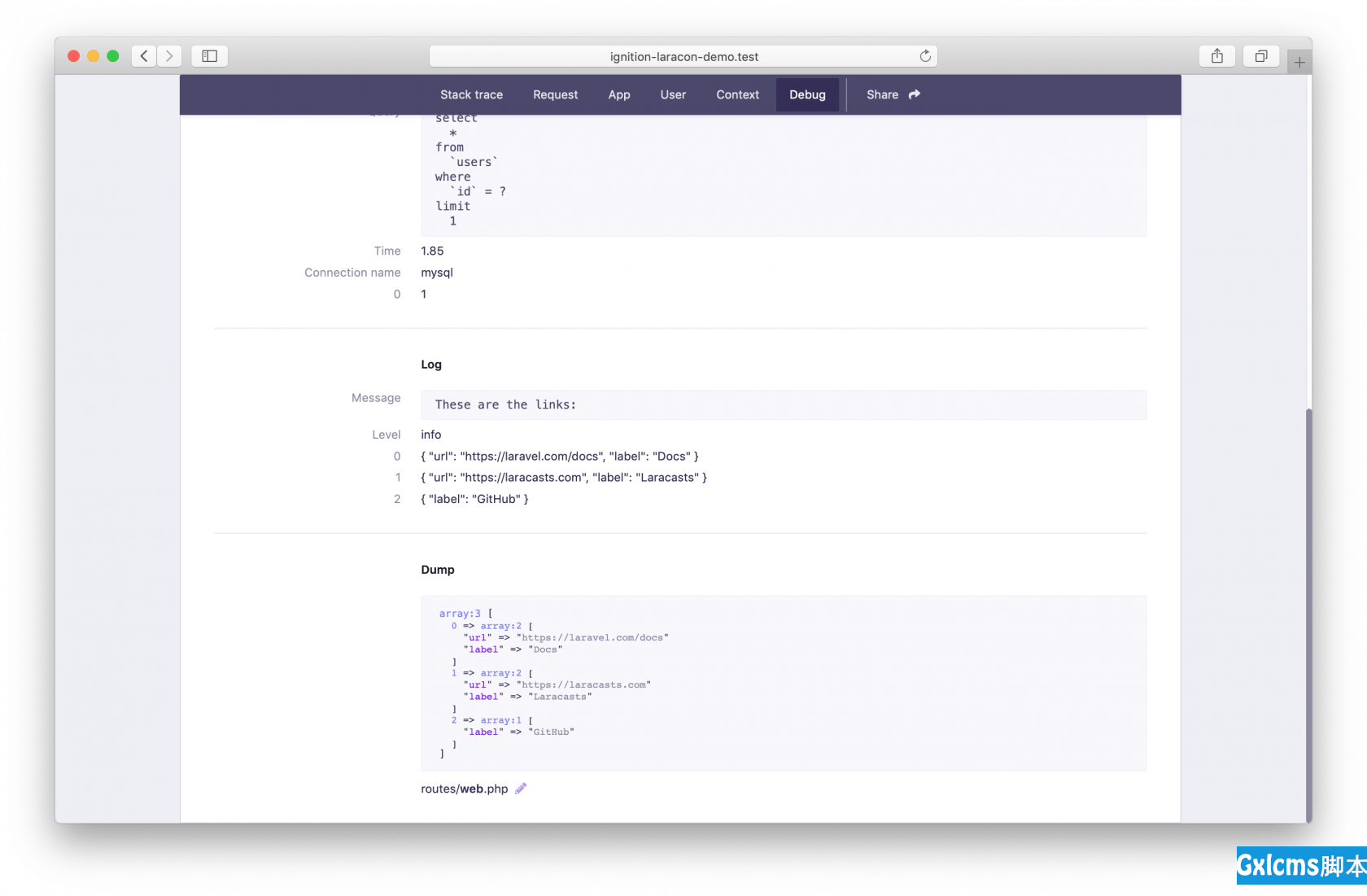Click the browser back arrow button
Viewport: 1367px width, 896px height.
144,56
